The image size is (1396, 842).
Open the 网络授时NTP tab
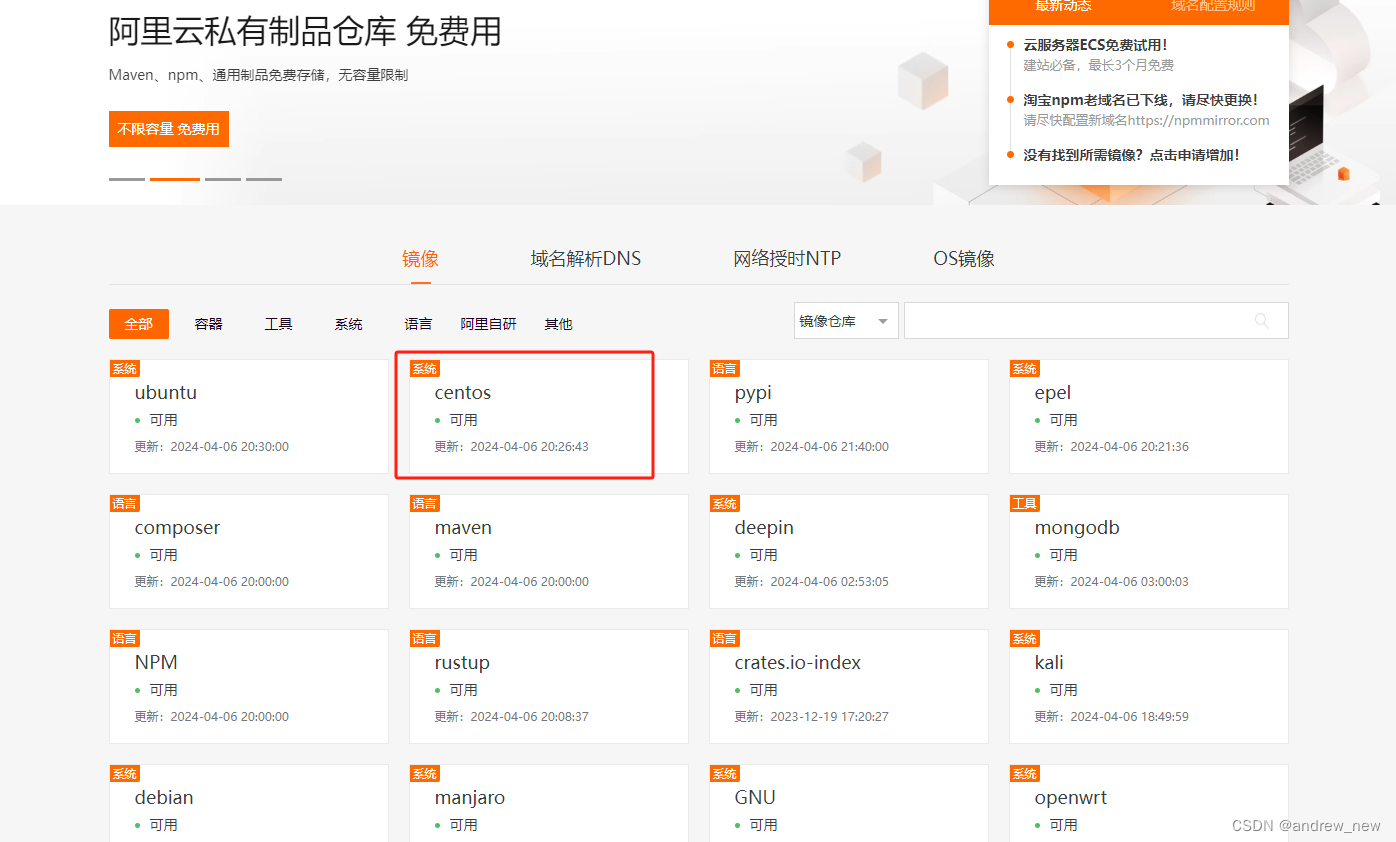[787, 258]
